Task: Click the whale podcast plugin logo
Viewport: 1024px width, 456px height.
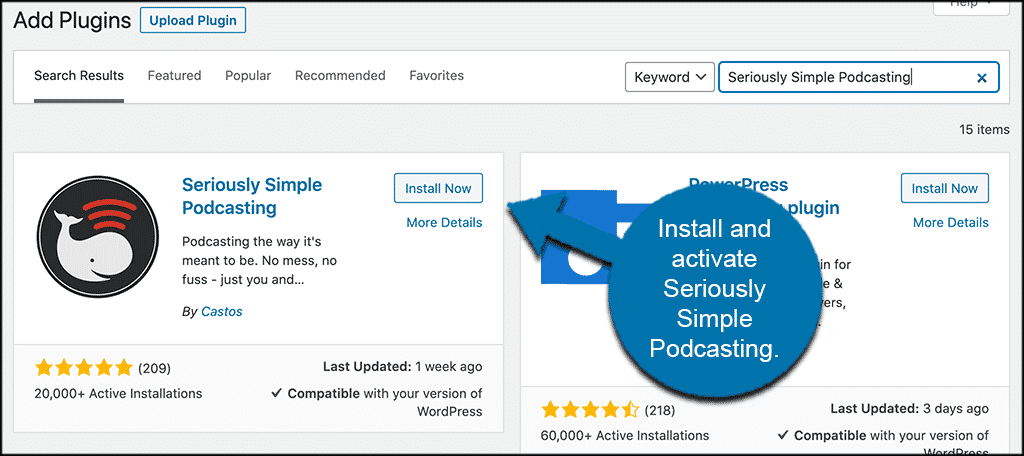Action: pos(98,236)
